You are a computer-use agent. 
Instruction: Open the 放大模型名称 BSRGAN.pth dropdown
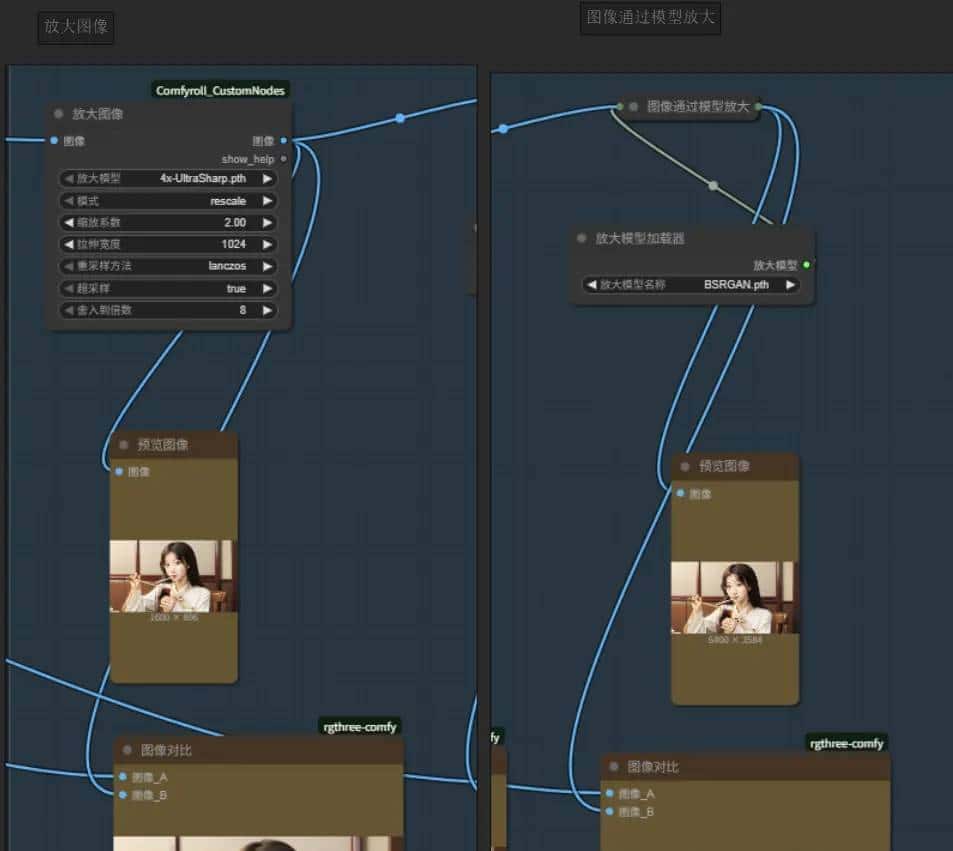[x=691, y=285]
